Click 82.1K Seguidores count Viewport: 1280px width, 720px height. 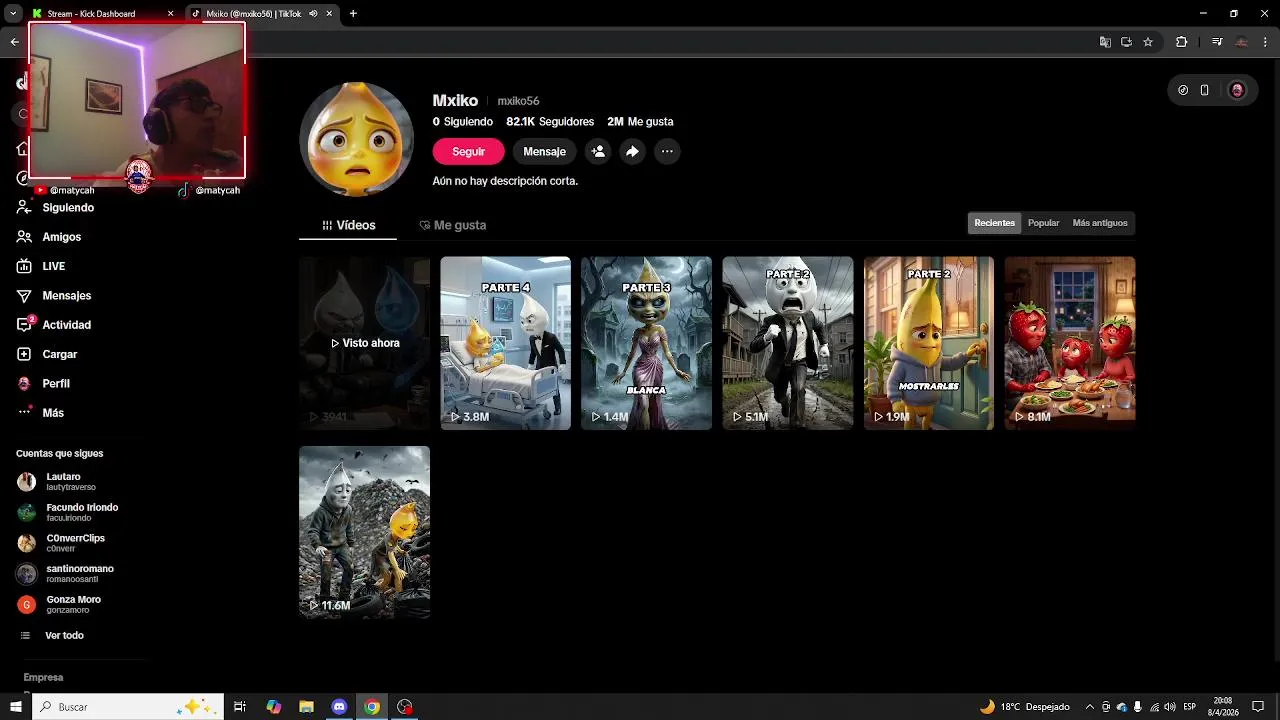coord(550,121)
